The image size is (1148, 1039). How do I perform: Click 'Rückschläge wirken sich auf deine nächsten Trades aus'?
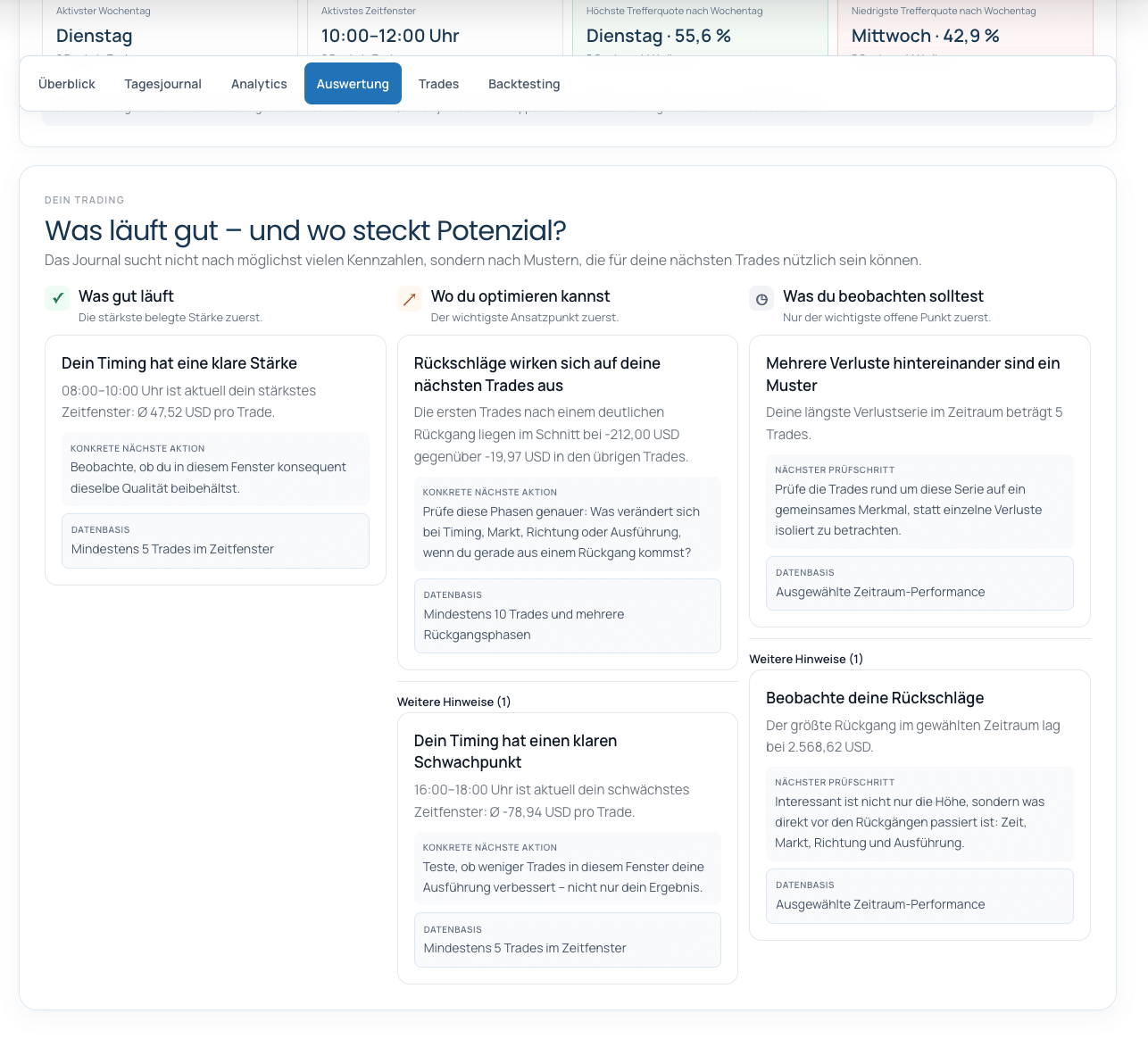point(537,374)
